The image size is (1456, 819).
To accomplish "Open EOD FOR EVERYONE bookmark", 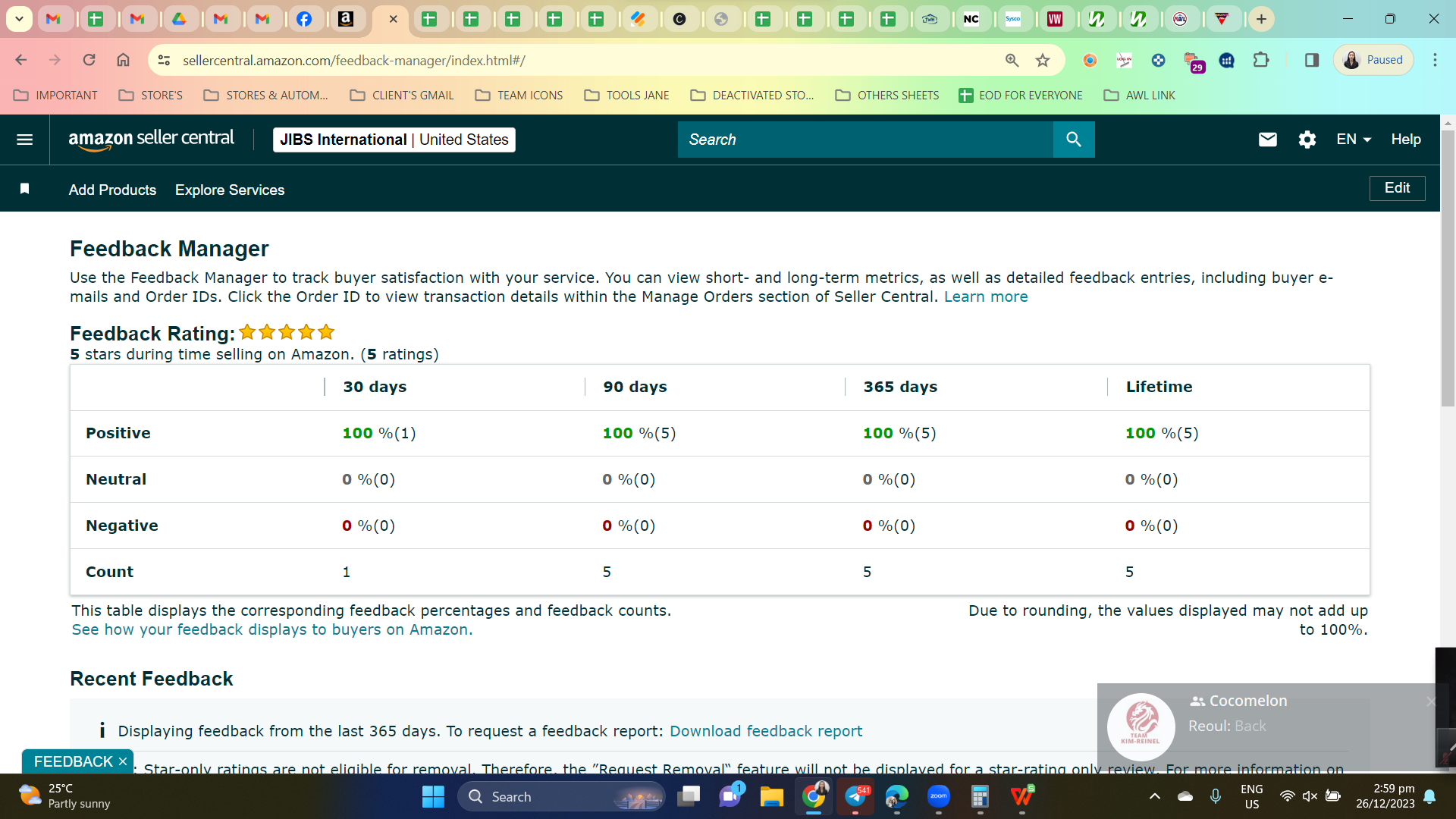I will pyautogui.click(x=1020, y=96).
